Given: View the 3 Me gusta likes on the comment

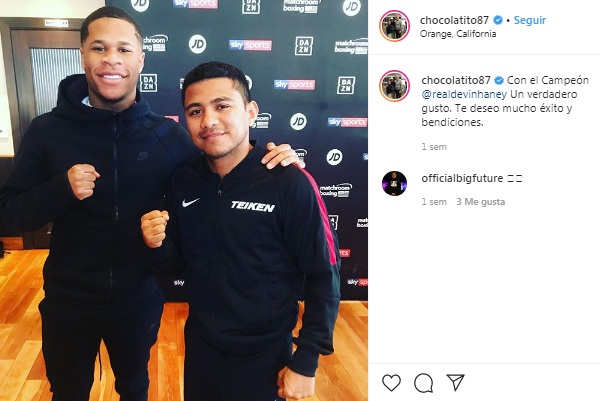Looking at the screenshot, I should (x=481, y=202).
